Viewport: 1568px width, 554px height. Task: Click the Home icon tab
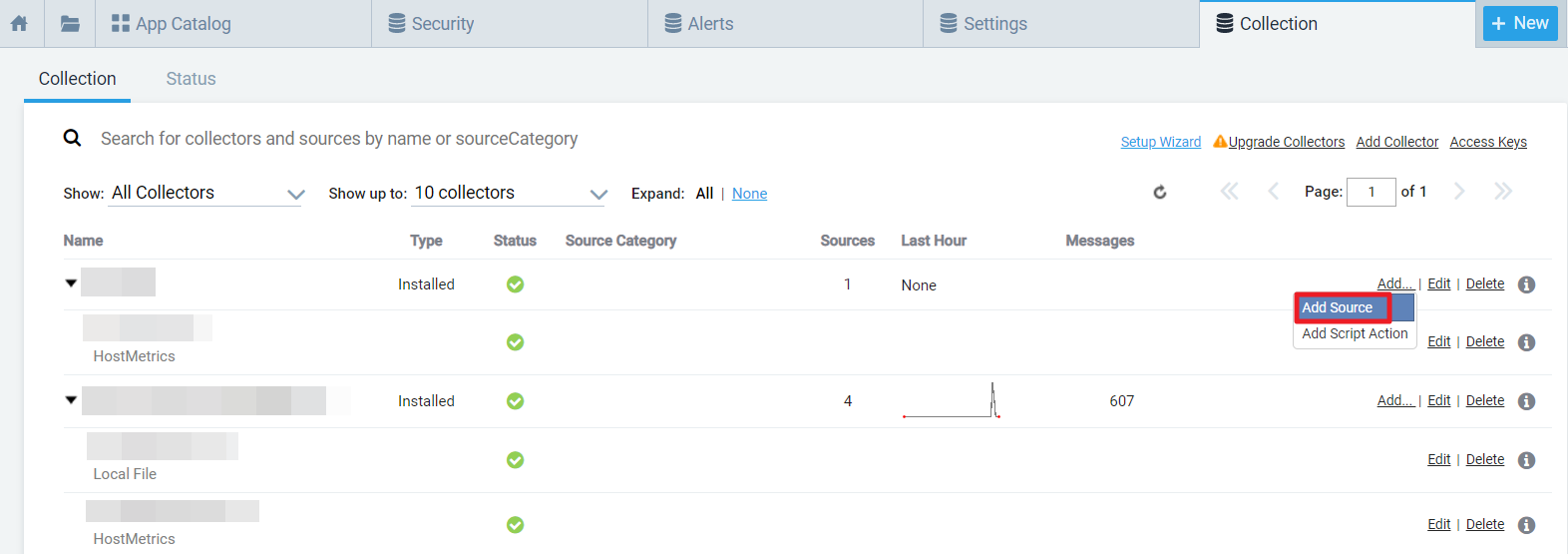[19, 23]
